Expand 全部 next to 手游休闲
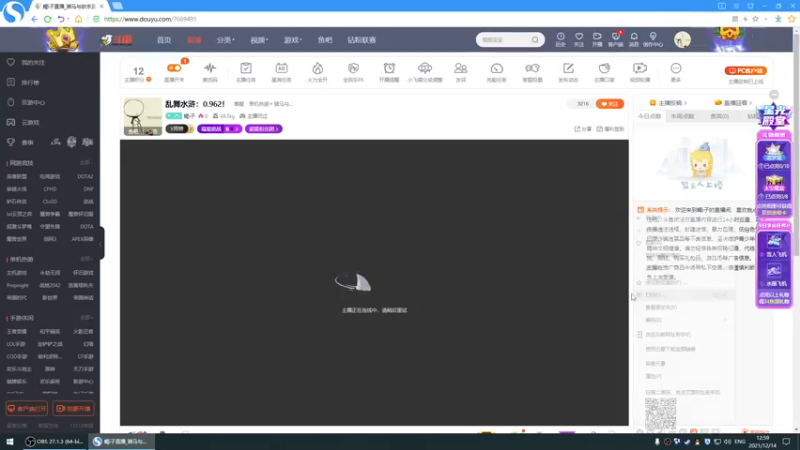Image resolution: width=800 pixels, height=450 pixels. (86, 318)
